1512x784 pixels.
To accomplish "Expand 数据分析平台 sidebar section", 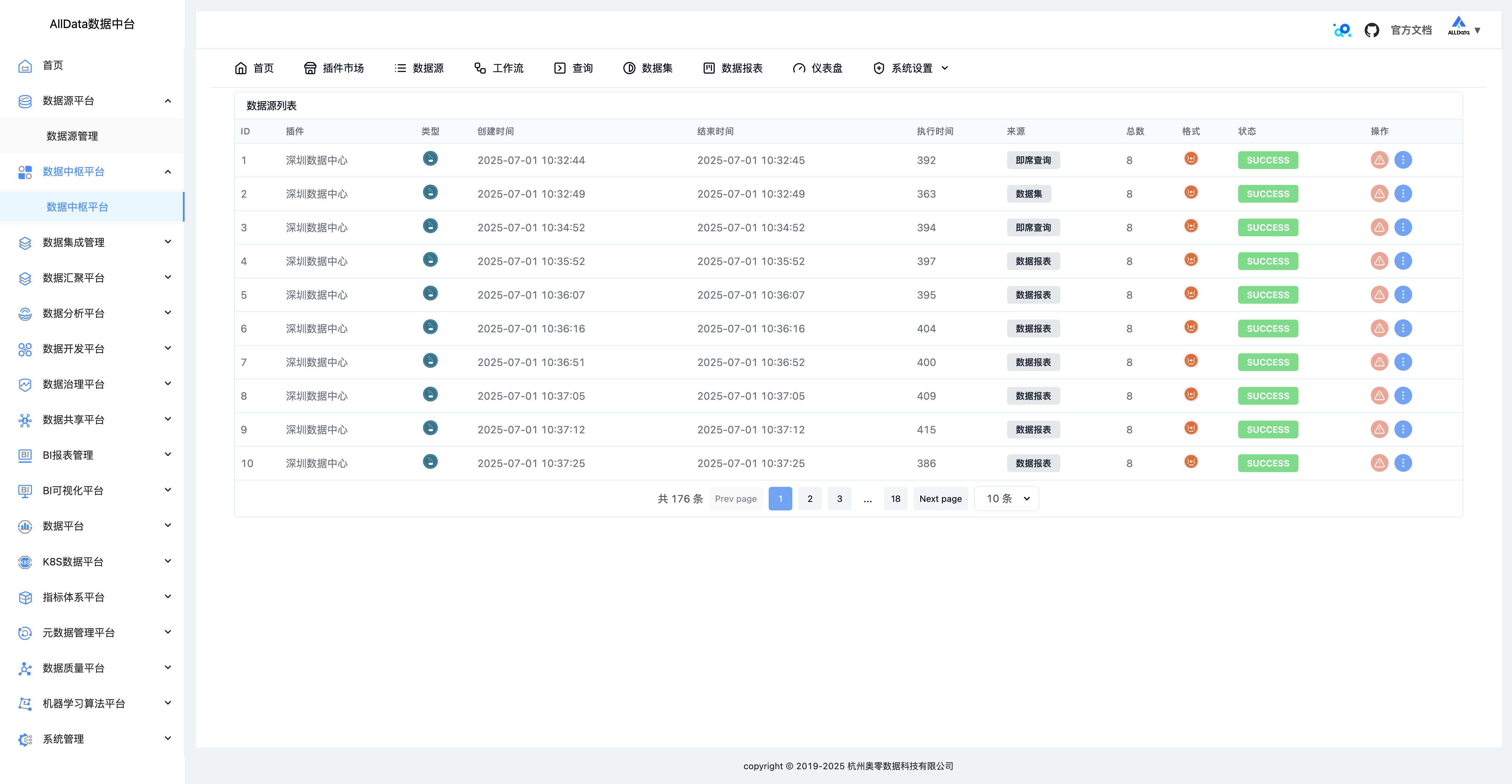I will click(168, 312).
